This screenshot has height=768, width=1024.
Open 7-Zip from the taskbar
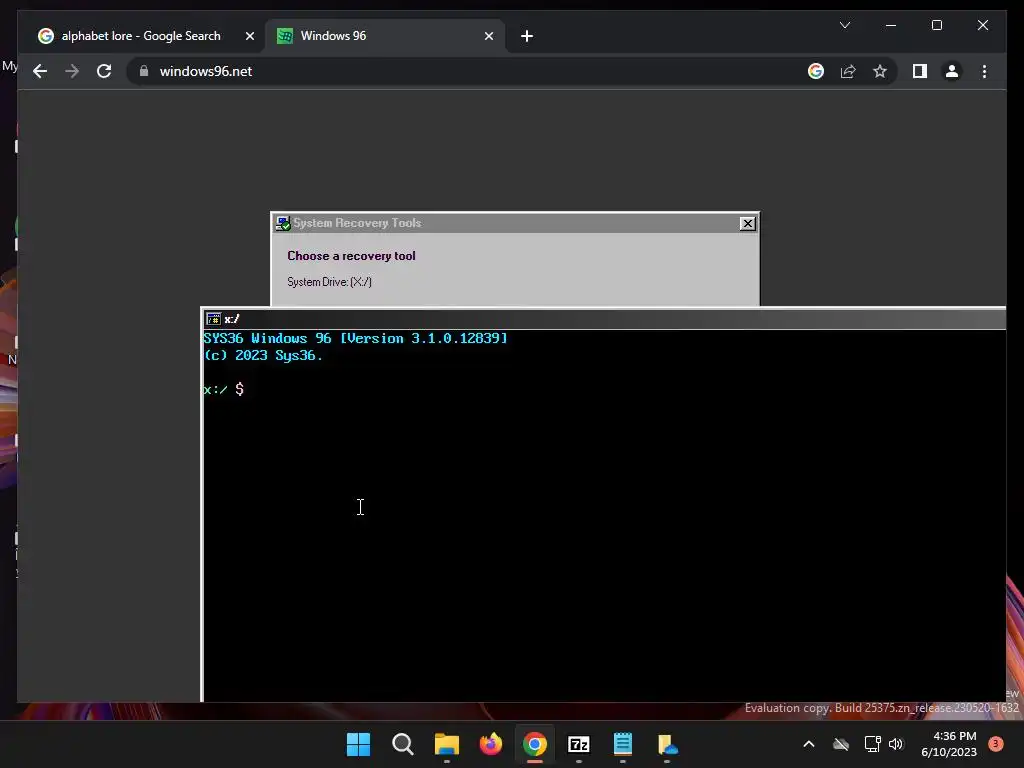coord(579,744)
